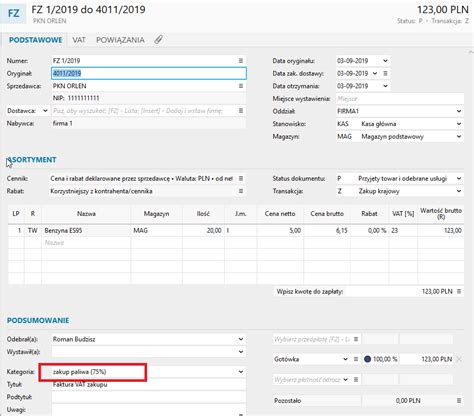Expand Data zak. dostawy date dropdown
This screenshot has width=474, height=416.
click(375, 73)
